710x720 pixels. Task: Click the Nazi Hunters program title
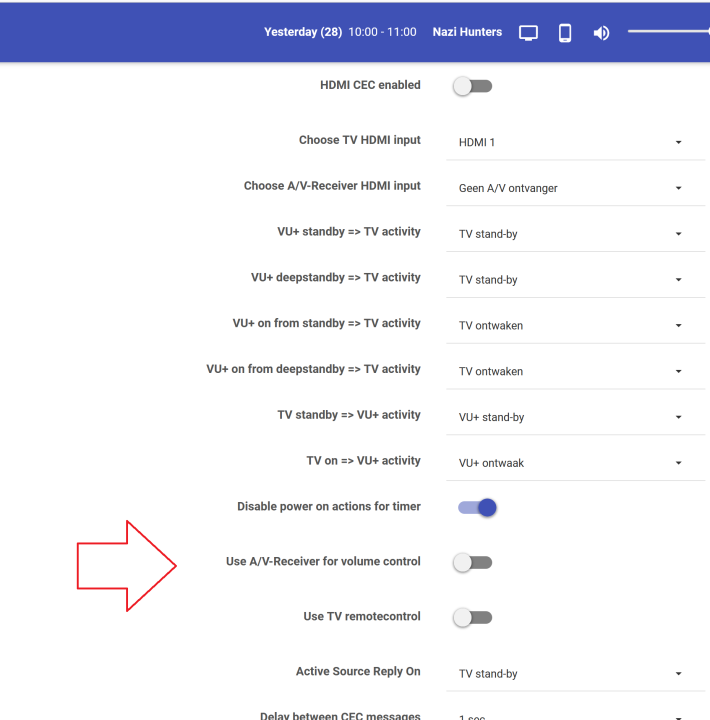467,32
